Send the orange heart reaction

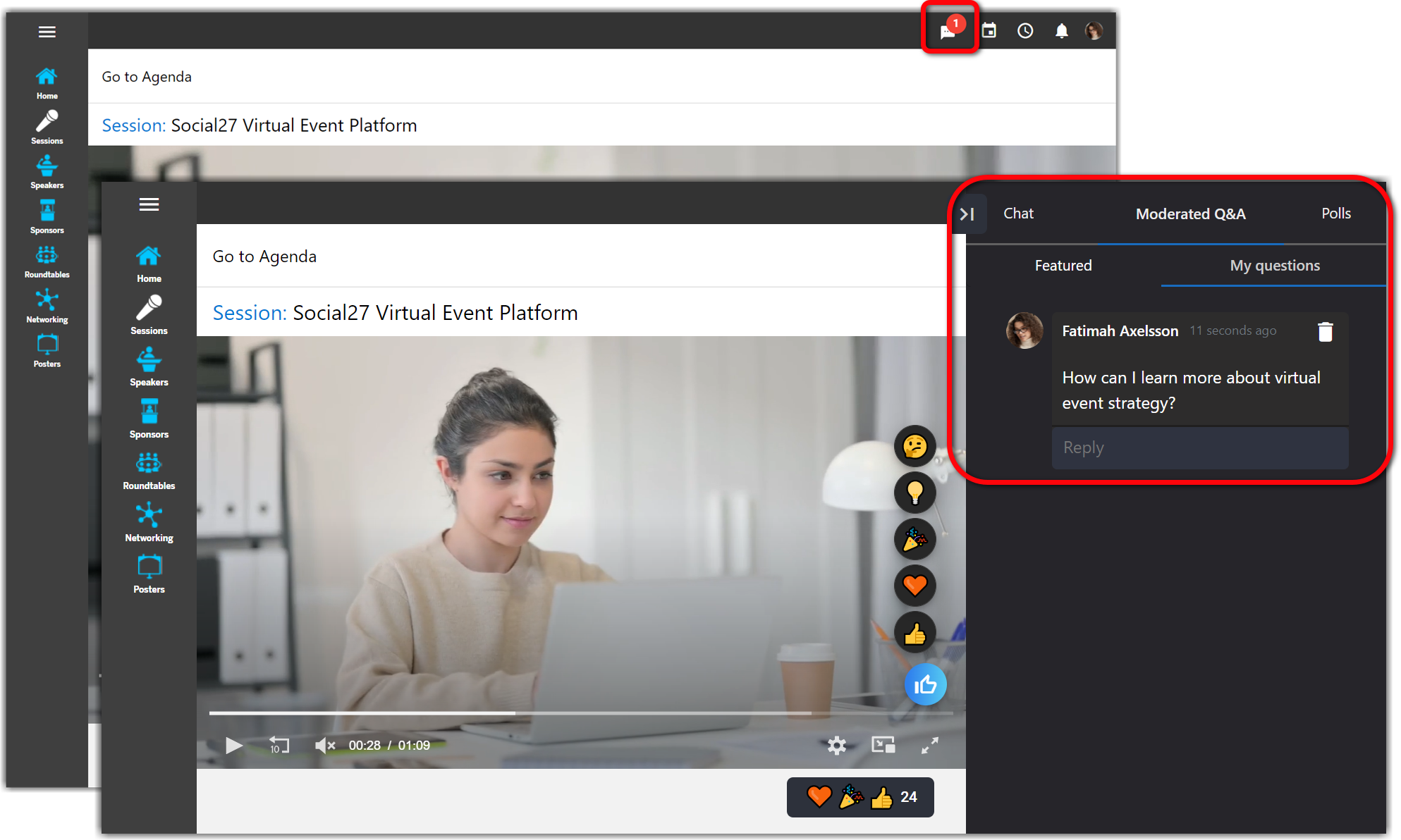[x=914, y=586]
